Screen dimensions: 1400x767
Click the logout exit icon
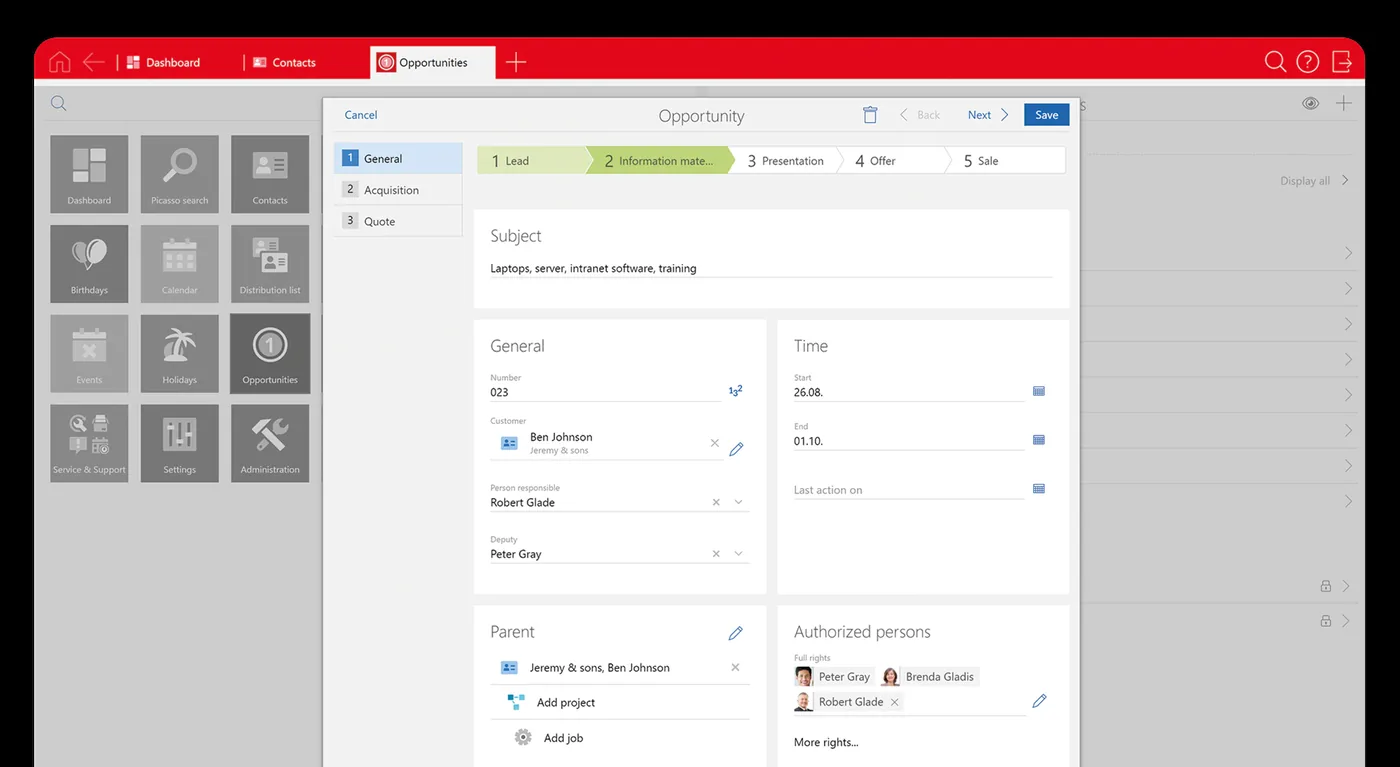(1342, 62)
